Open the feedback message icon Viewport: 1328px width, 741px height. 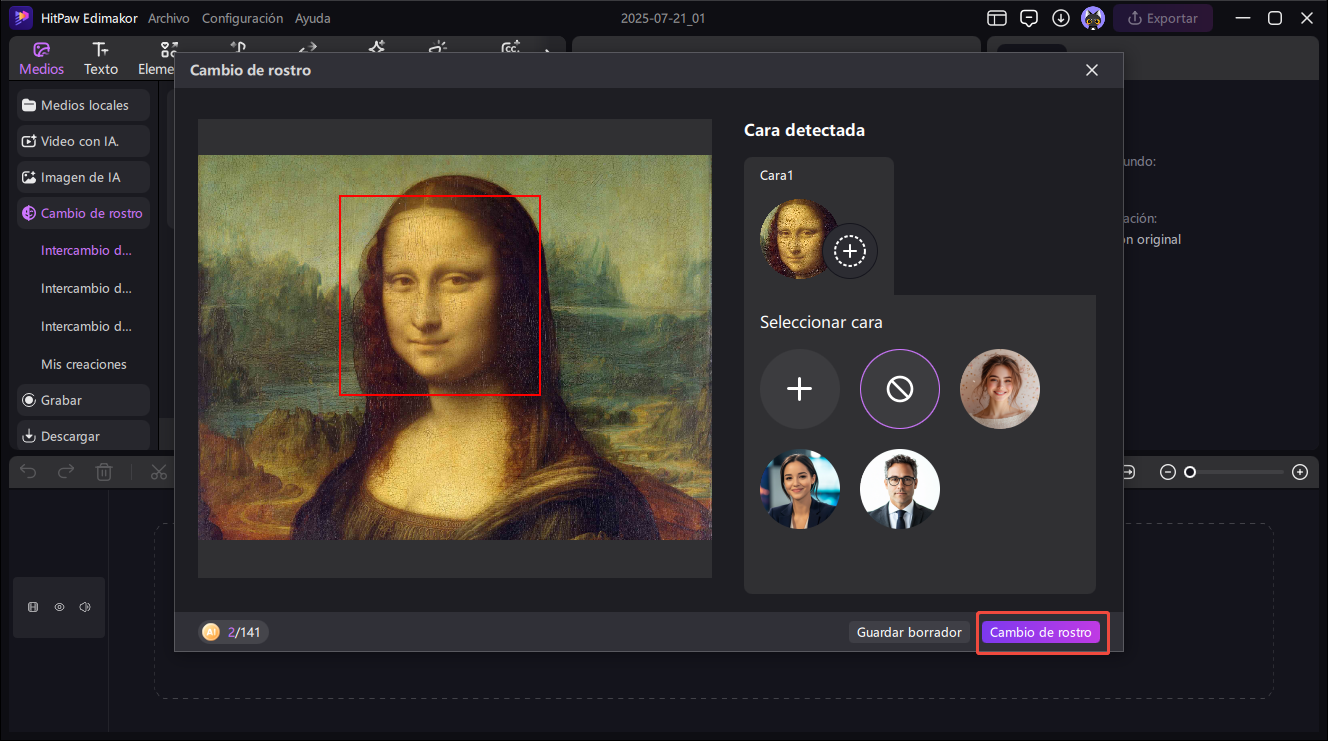click(1028, 18)
